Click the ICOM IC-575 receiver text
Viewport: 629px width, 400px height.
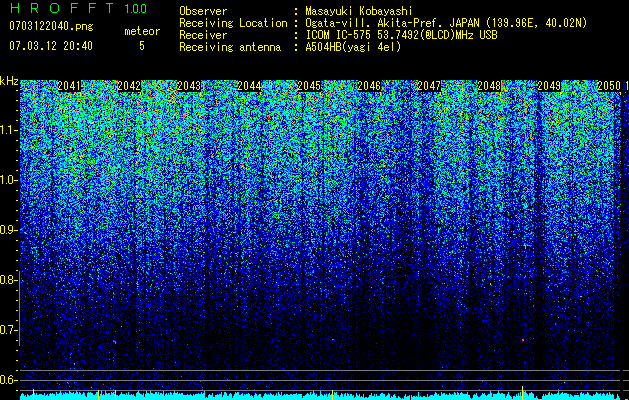(402, 35)
